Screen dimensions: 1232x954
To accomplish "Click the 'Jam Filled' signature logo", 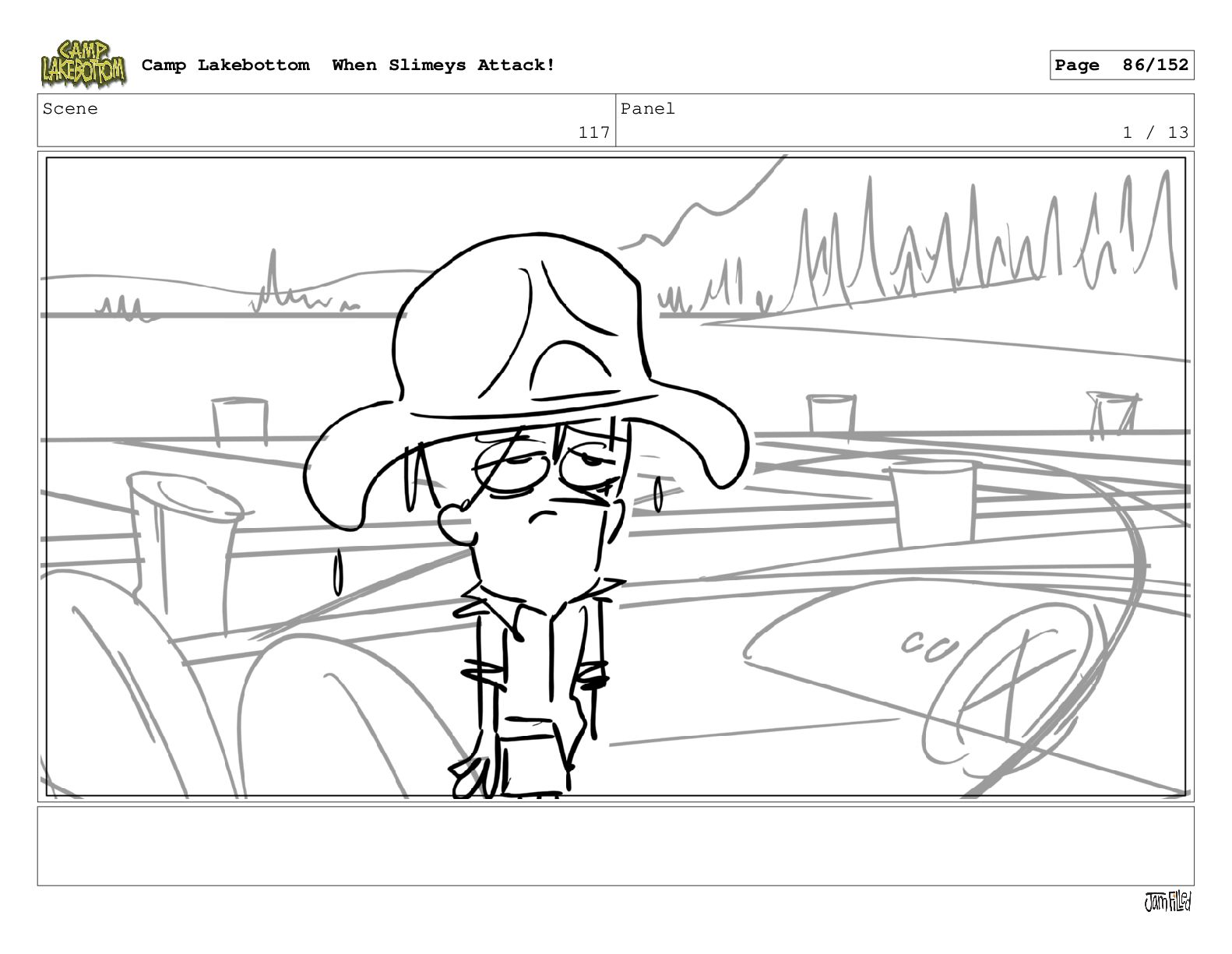I will (x=1167, y=902).
